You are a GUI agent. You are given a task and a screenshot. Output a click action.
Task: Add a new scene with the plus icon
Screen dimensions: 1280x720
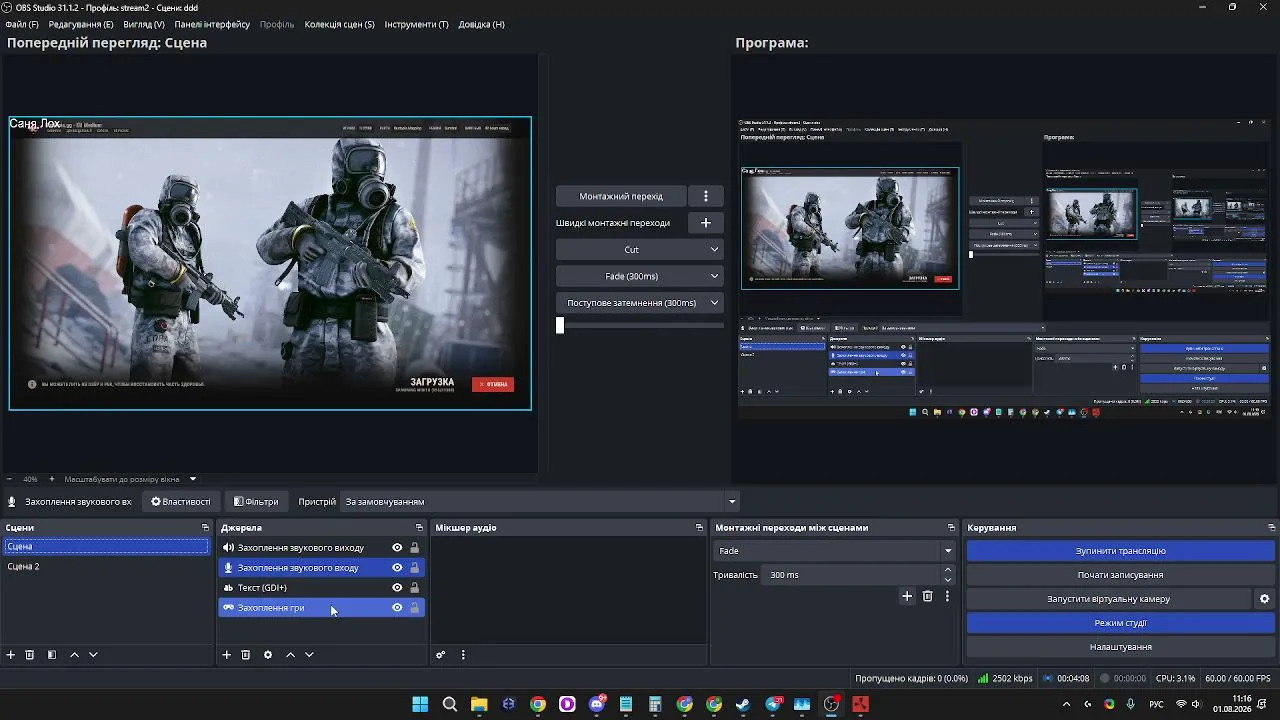point(11,655)
